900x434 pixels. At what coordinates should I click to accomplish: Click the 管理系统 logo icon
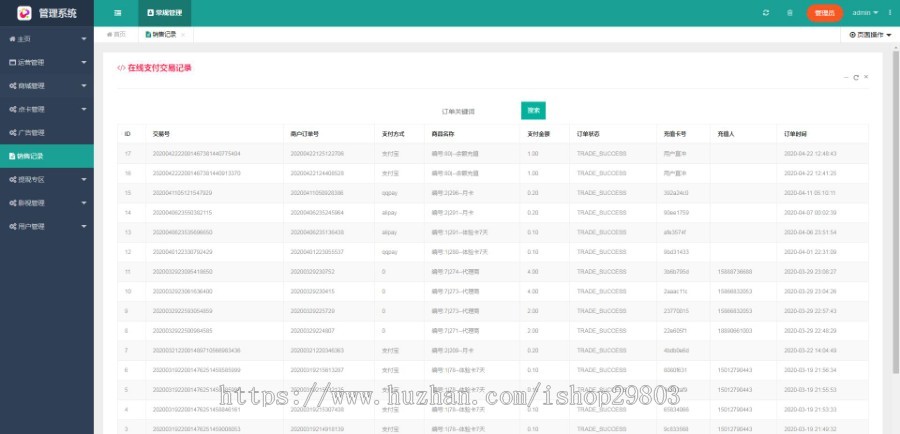pos(23,13)
